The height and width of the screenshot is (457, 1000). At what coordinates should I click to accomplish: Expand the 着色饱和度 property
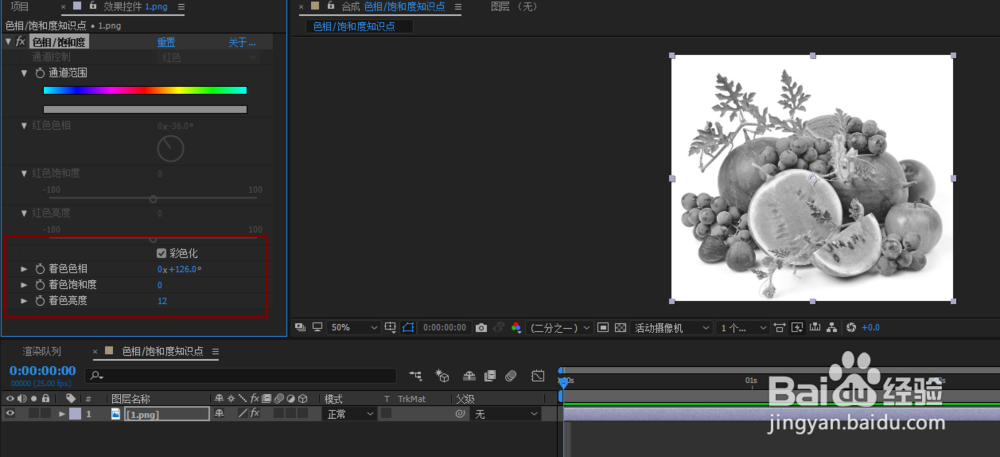pos(24,285)
